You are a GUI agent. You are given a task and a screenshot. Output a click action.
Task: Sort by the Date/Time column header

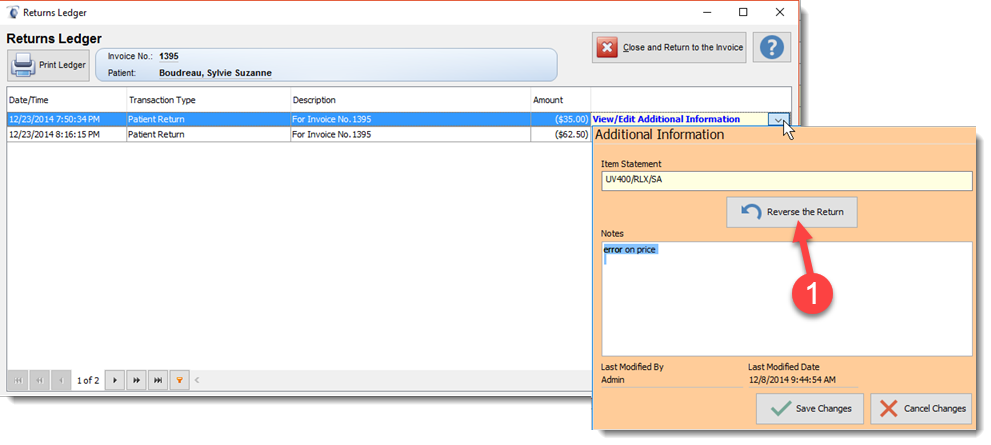point(66,100)
